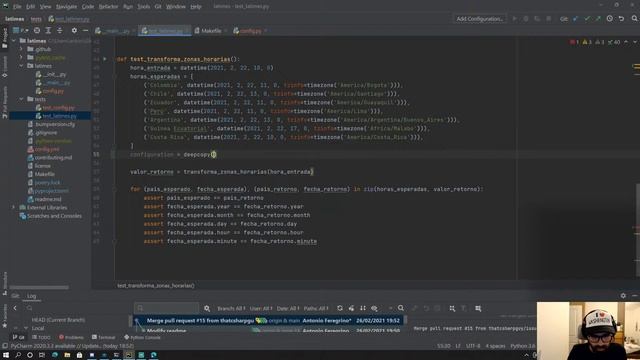640x360 pixels.
Task: Open the Terminal tool window tab
Action: (x=103, y=337)
